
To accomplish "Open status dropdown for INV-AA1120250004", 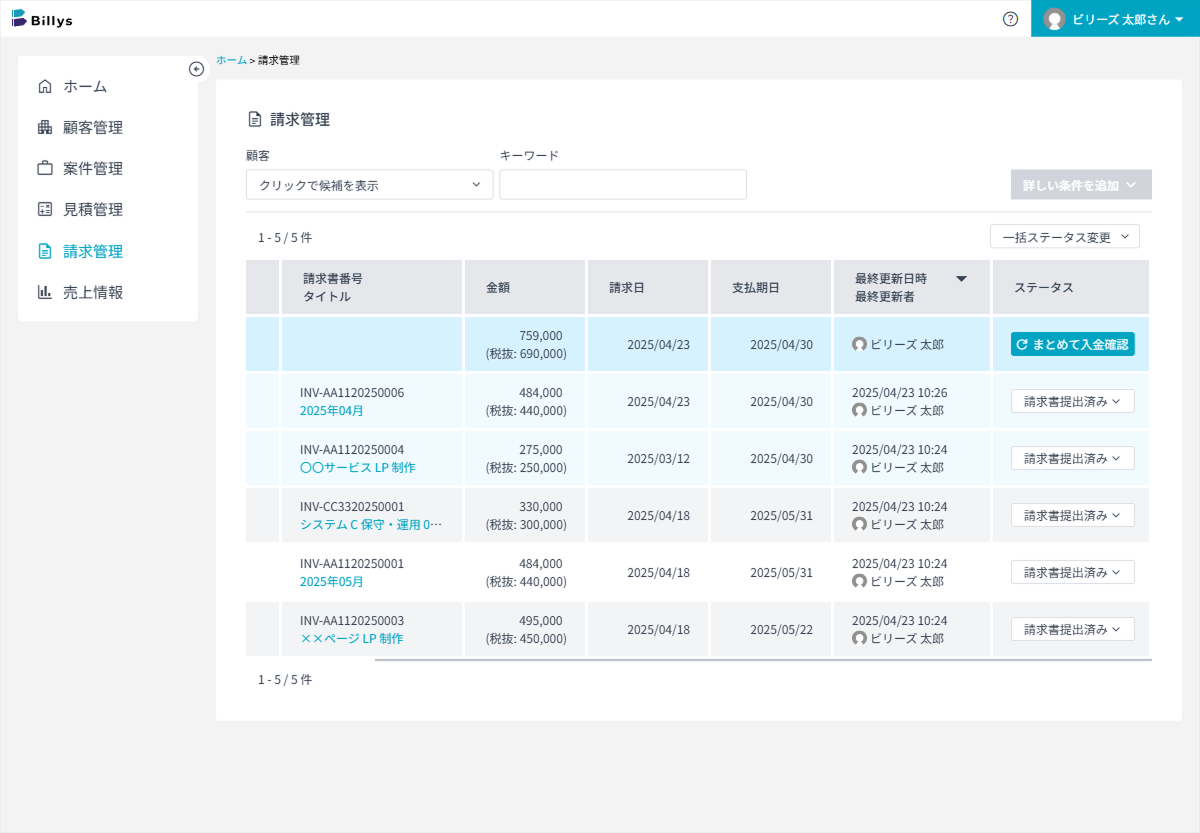I will tap(1073, 458).
